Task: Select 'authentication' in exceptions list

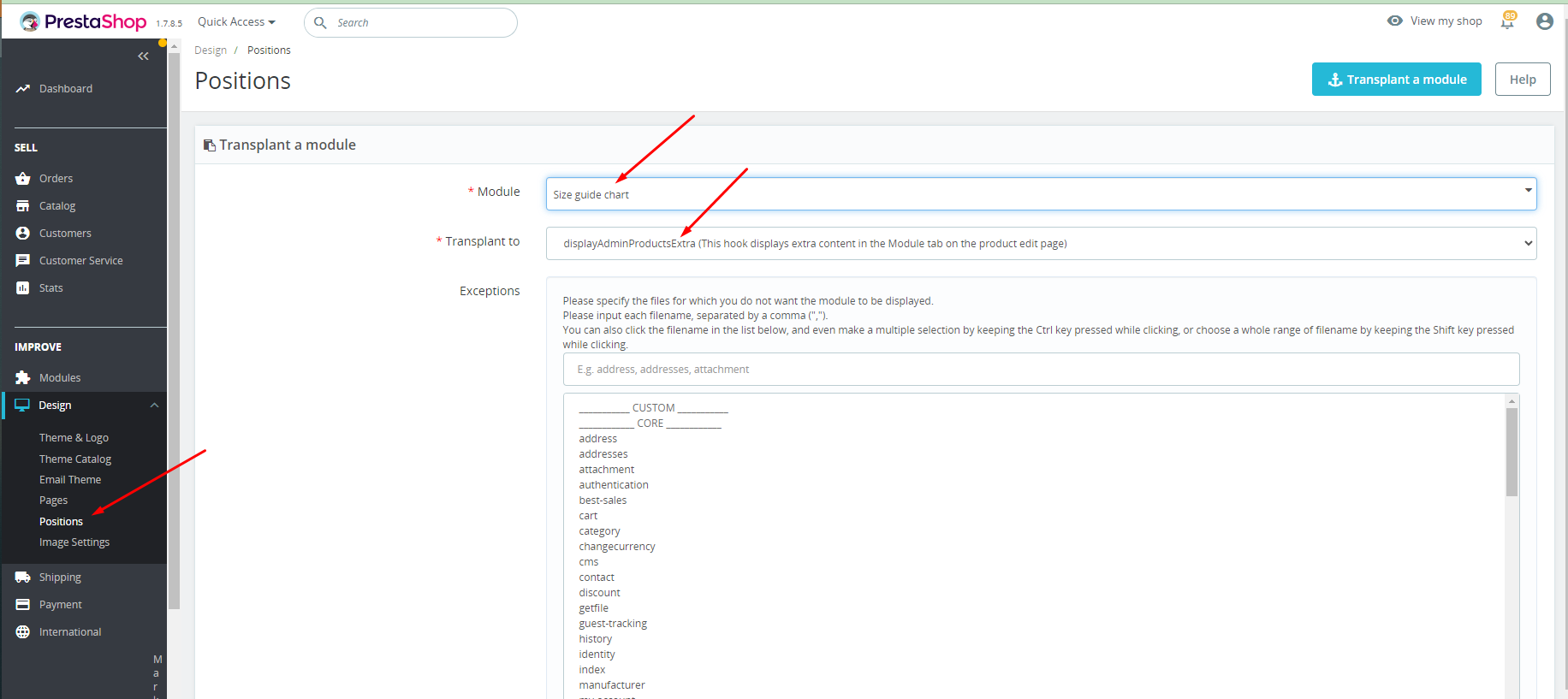Action: [x=614, y=485]
